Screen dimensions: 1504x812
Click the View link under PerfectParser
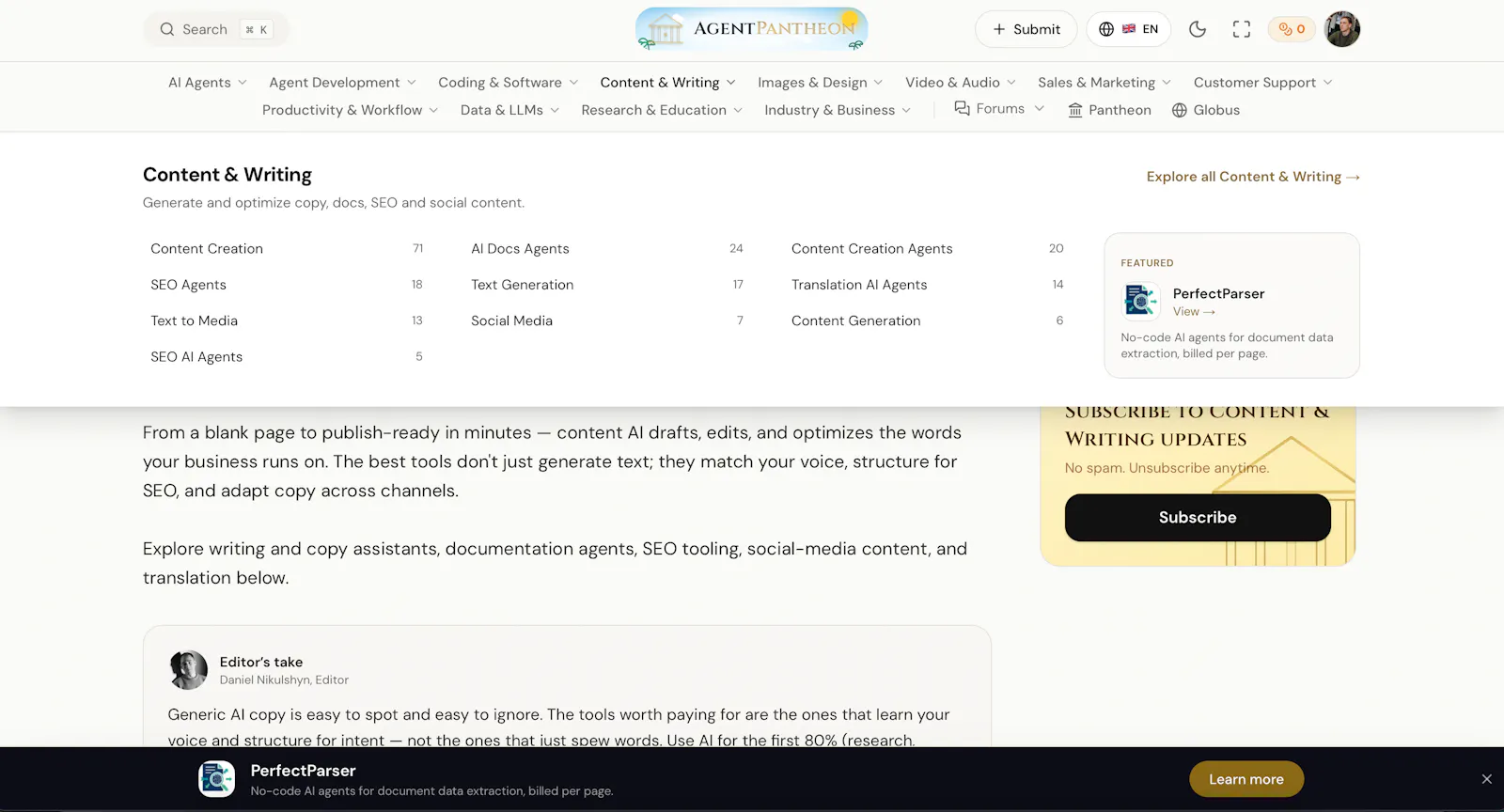[1194, 312]
